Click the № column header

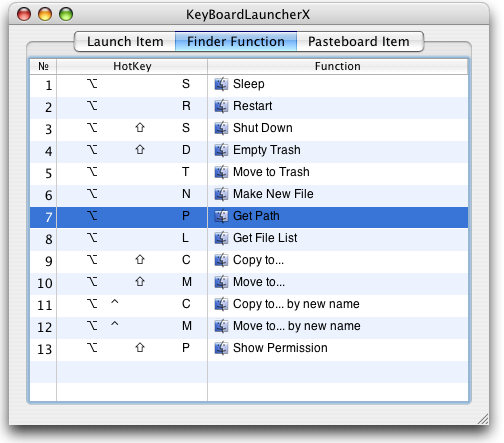click(43, 66)
